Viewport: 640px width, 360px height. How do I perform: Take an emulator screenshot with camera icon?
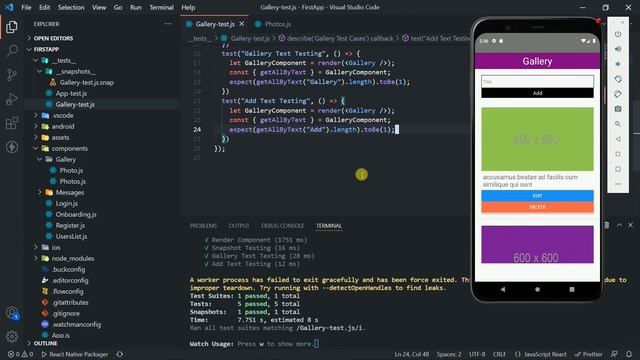point(618,109)
